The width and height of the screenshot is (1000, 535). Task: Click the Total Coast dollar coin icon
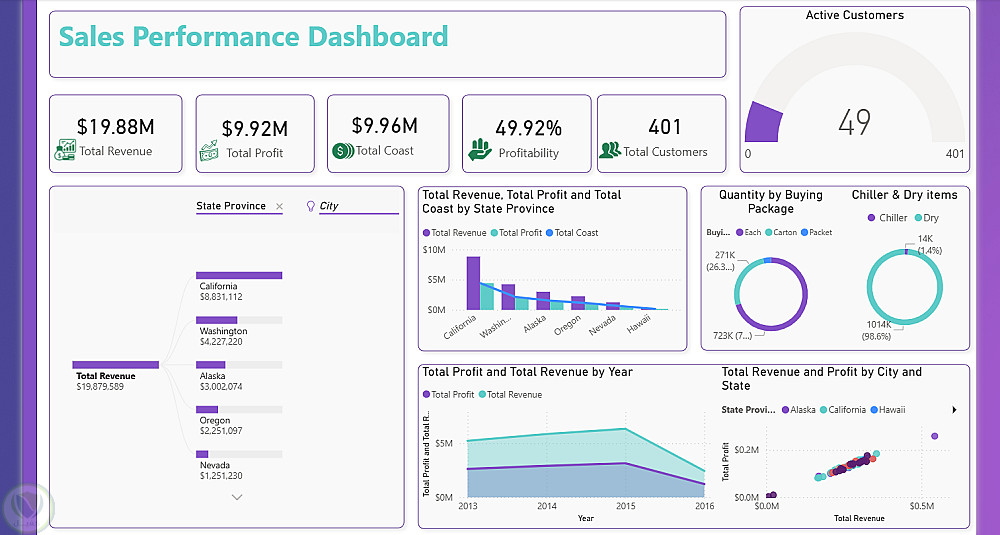pos(342,151)
